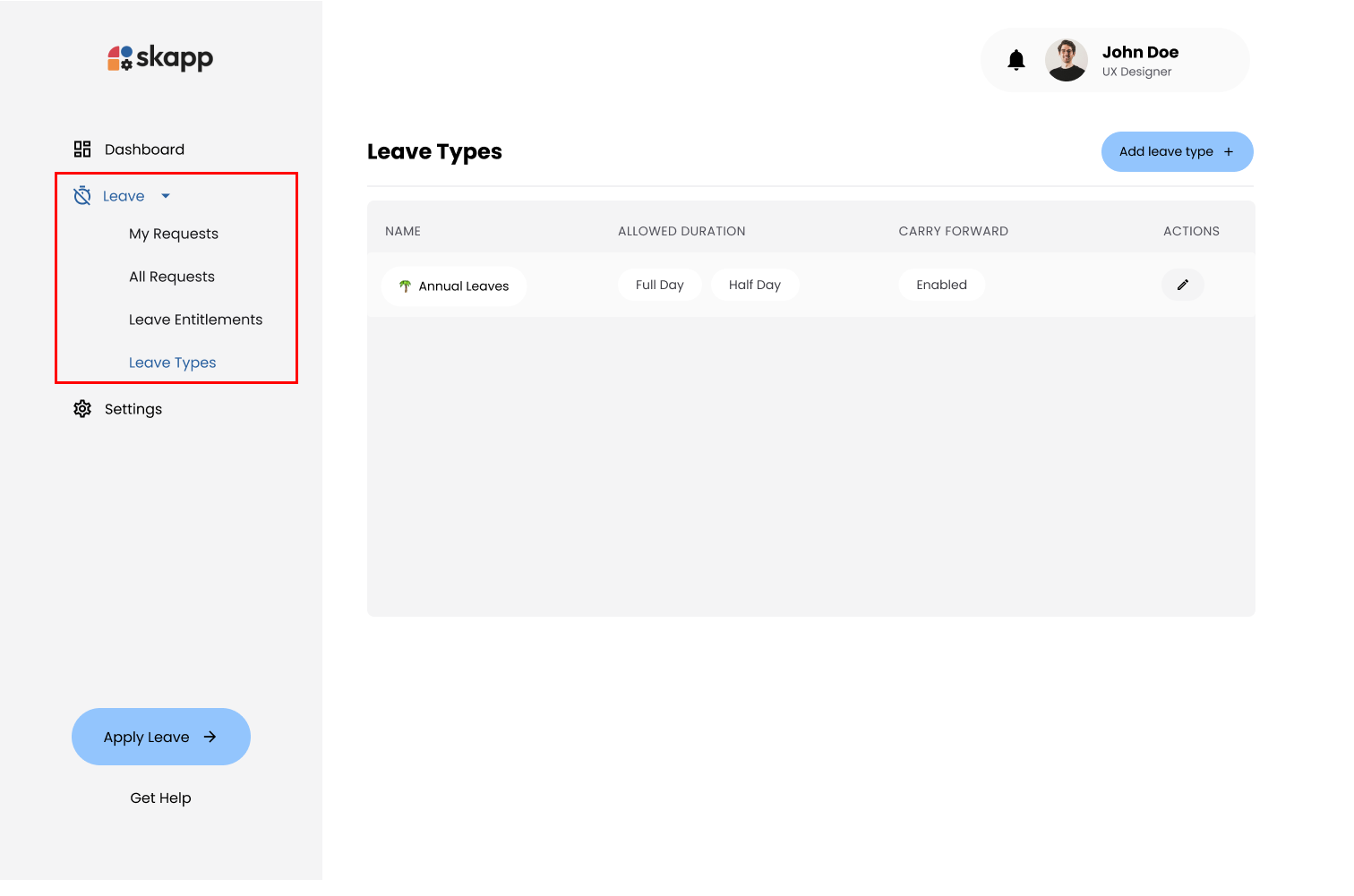
Task: Click the pencil edit icon for Annual Leaves
Action: 1182,284
